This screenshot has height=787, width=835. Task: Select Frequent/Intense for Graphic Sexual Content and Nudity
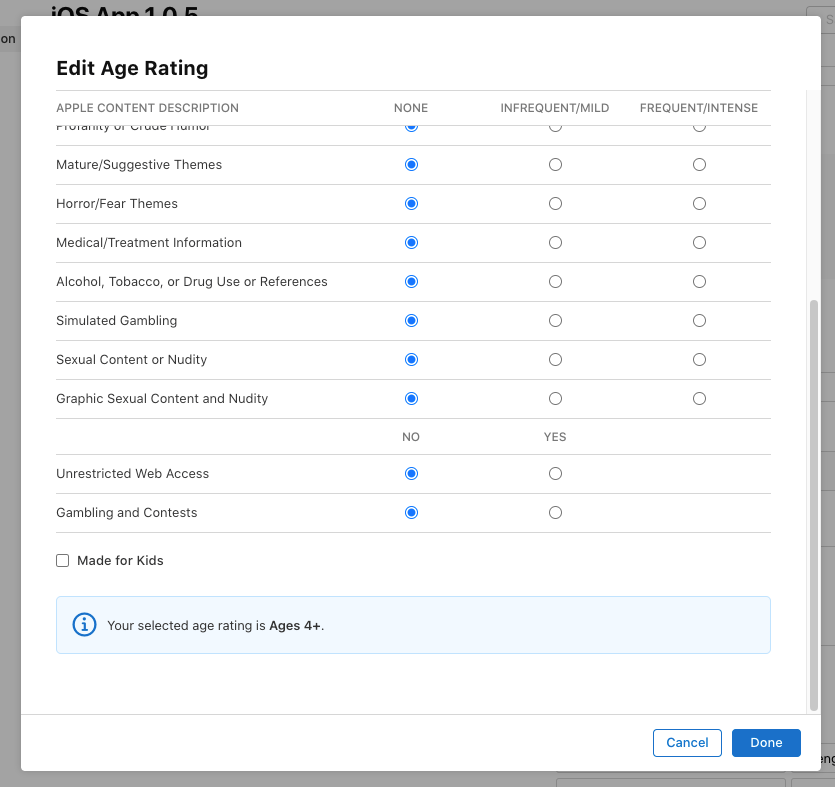coord(699,398)
